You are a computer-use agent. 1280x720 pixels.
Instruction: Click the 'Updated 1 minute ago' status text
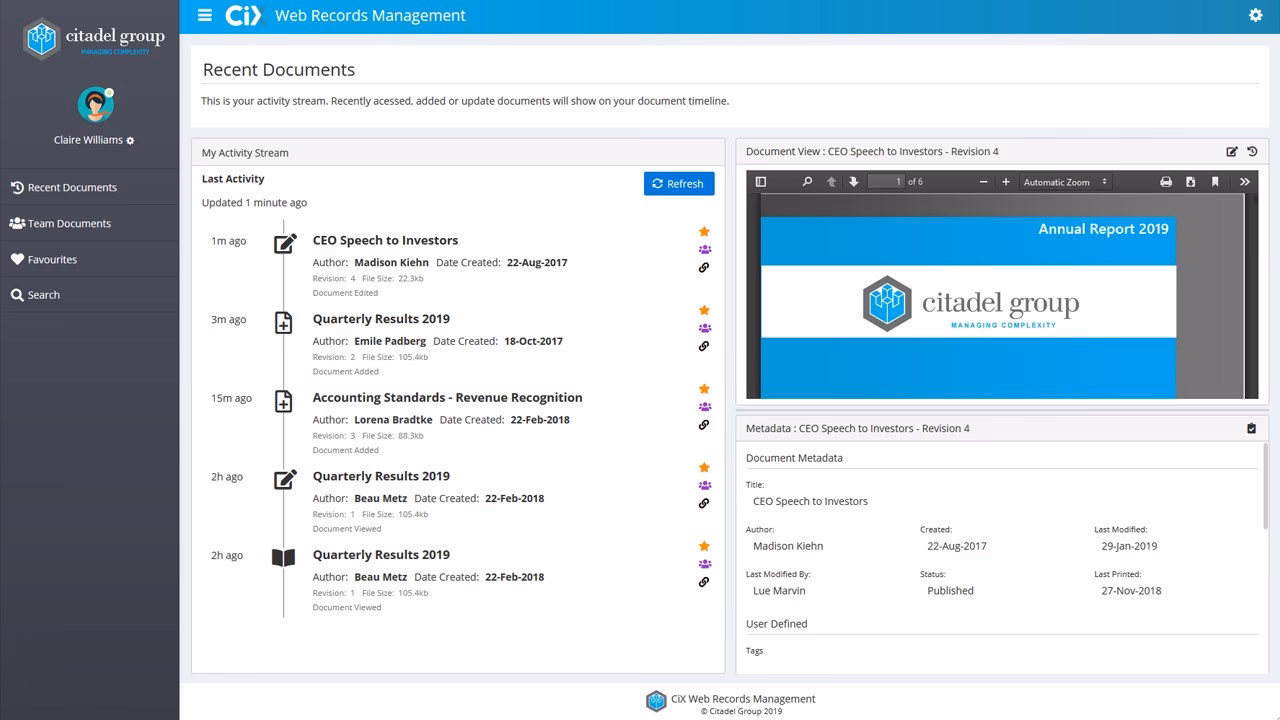(x=254, y=203)
